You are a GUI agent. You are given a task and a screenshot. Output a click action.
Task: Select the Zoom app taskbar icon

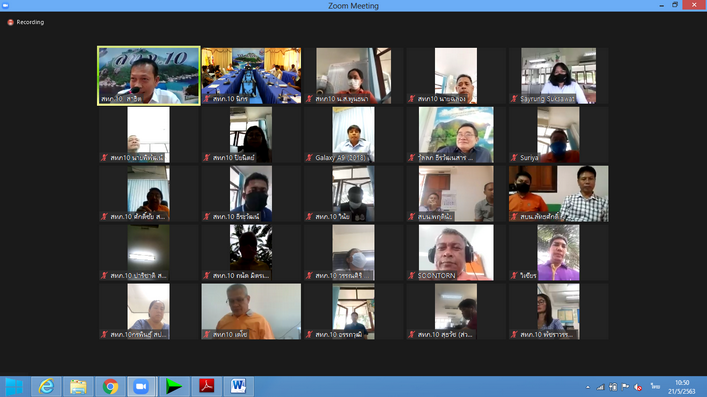142,387
